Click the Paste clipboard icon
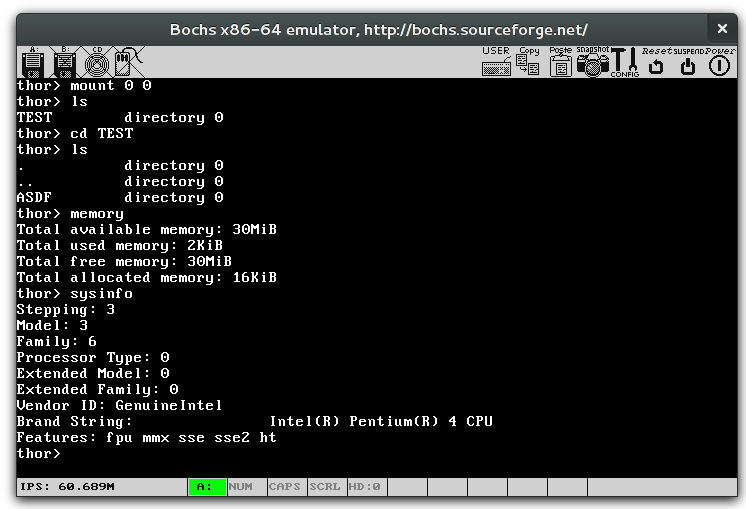Screen dimensions: 746x509 click(560, 62)
